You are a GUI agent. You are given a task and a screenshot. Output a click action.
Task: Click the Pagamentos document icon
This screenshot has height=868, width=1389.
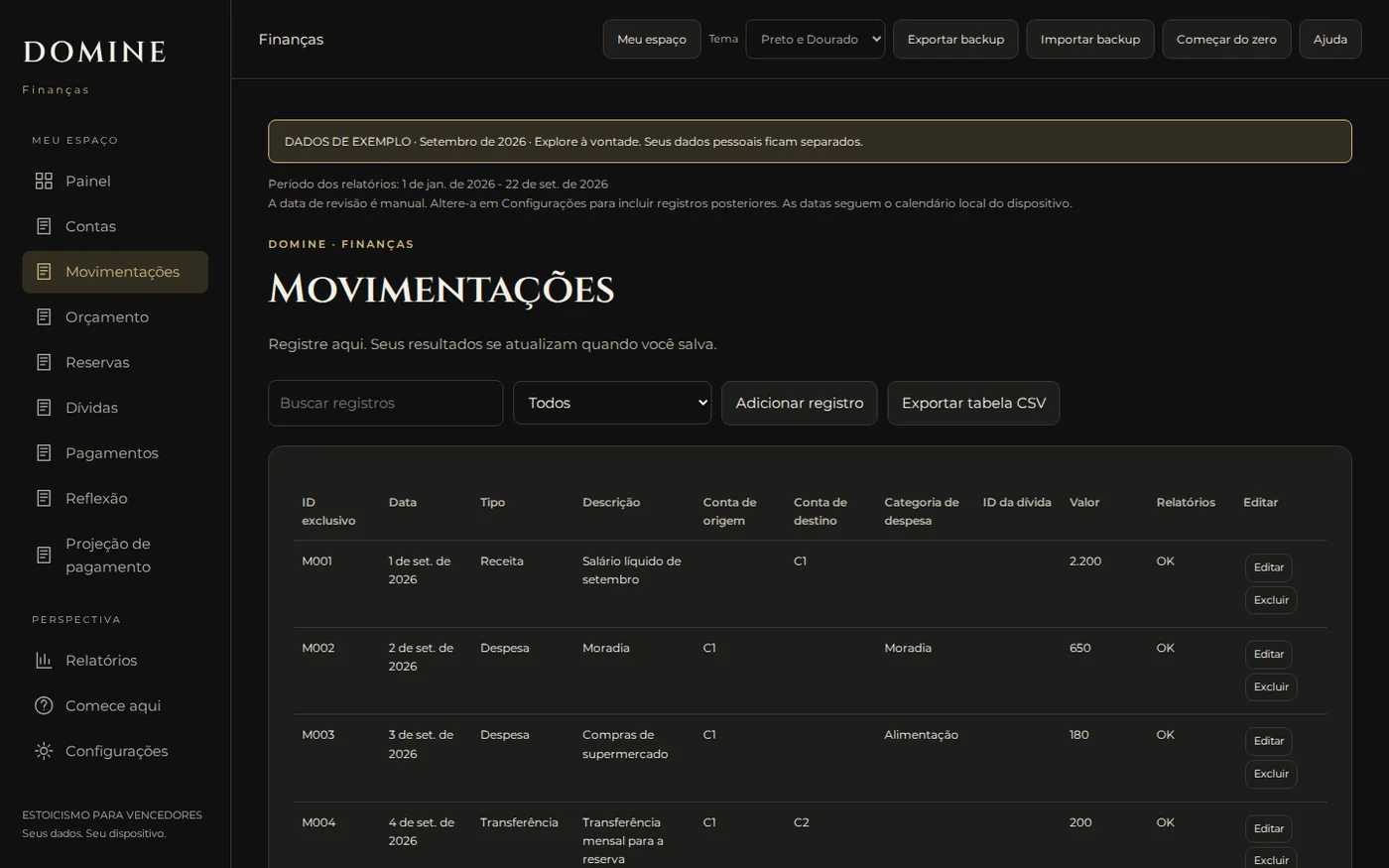44,452
